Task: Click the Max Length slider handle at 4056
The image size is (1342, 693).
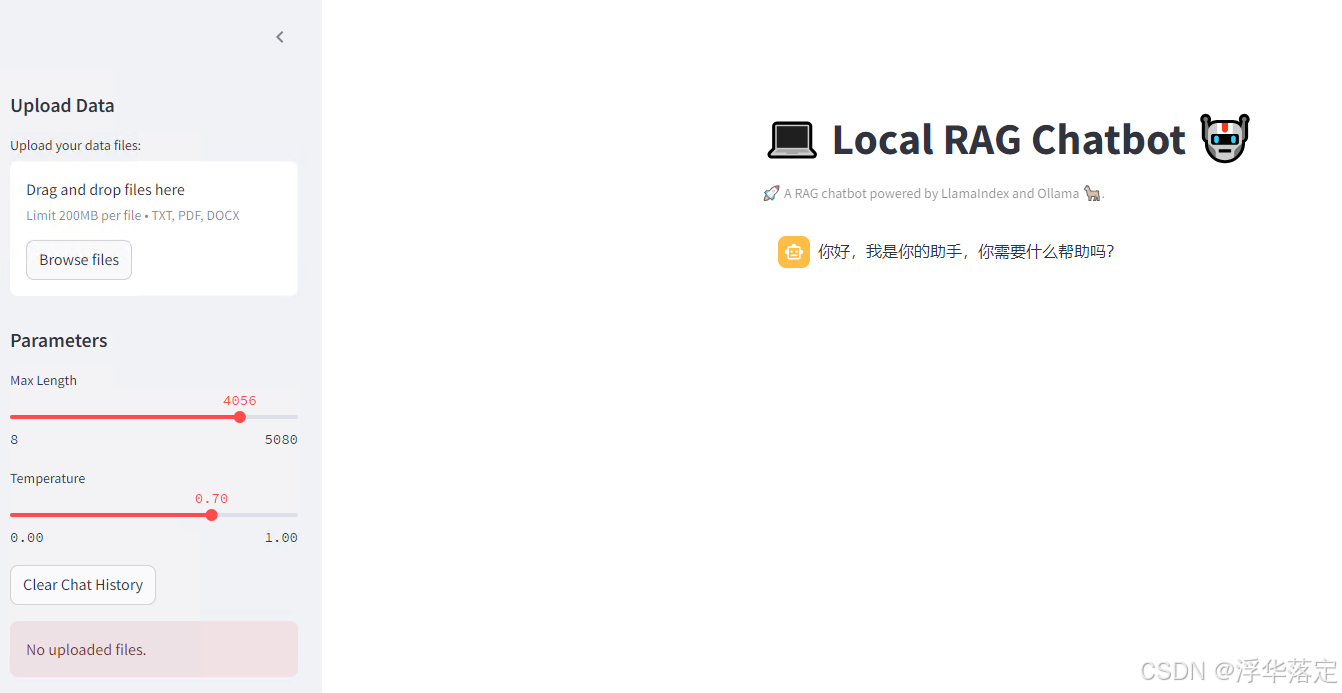Action: click(240, 417)
